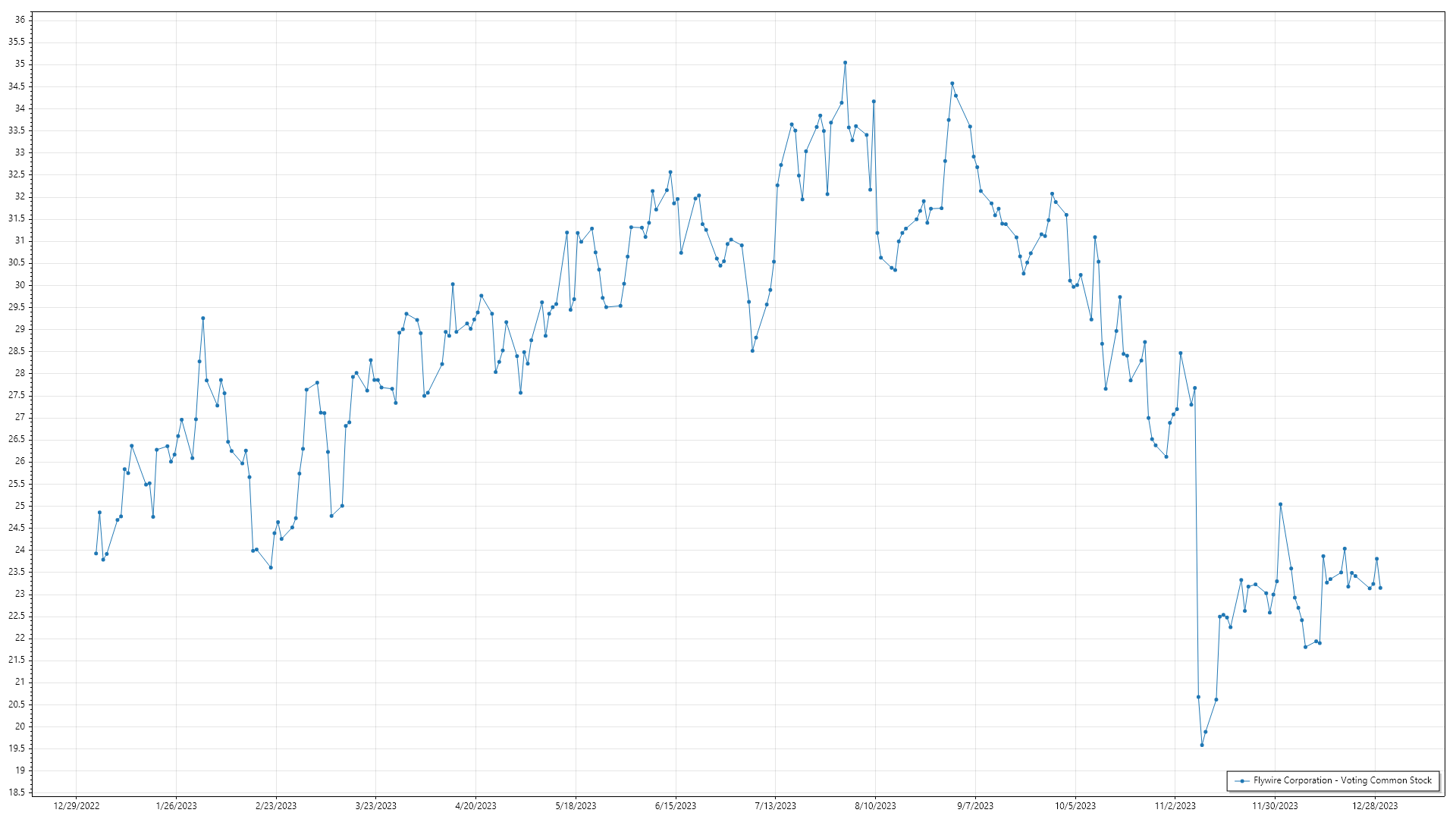Select the 12/29/2022 x-axis date label
This screenshot has height=819, width=1456.
coord(77,806)
